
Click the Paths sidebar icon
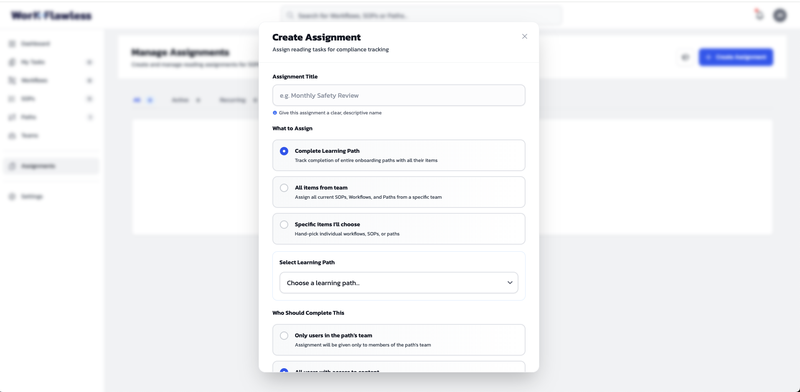(x=12, y=117)
